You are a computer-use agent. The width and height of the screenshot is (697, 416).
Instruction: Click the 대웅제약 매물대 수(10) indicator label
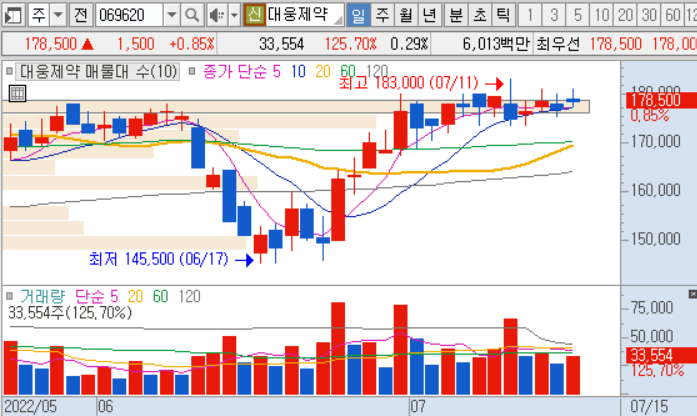click(x=98, y=71)
